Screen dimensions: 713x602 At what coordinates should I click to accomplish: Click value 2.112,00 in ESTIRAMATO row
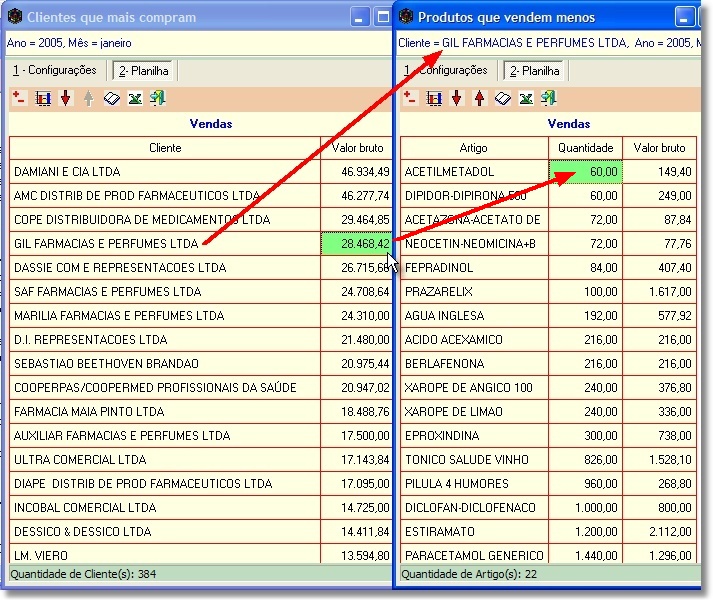[x=659, y=532]
